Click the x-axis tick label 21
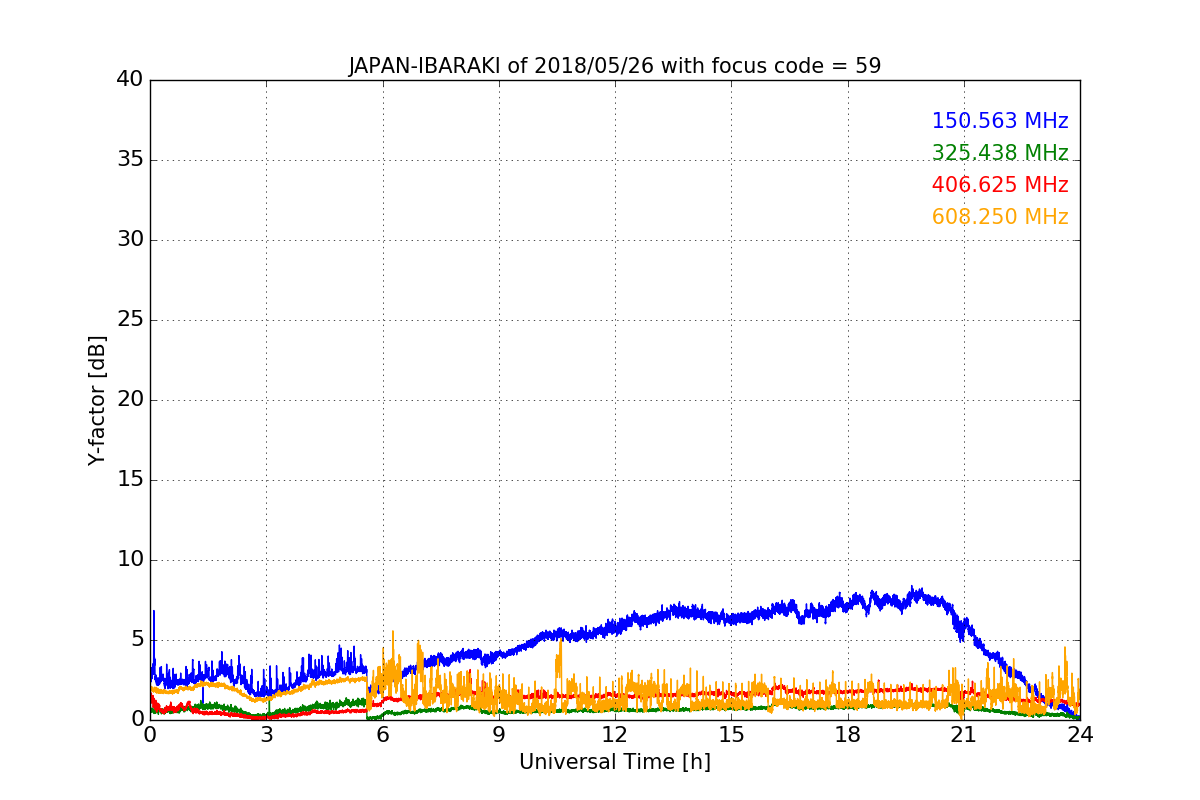This screenshot has height=800, width=1200. pyautogui.click(x=964, y=735)
